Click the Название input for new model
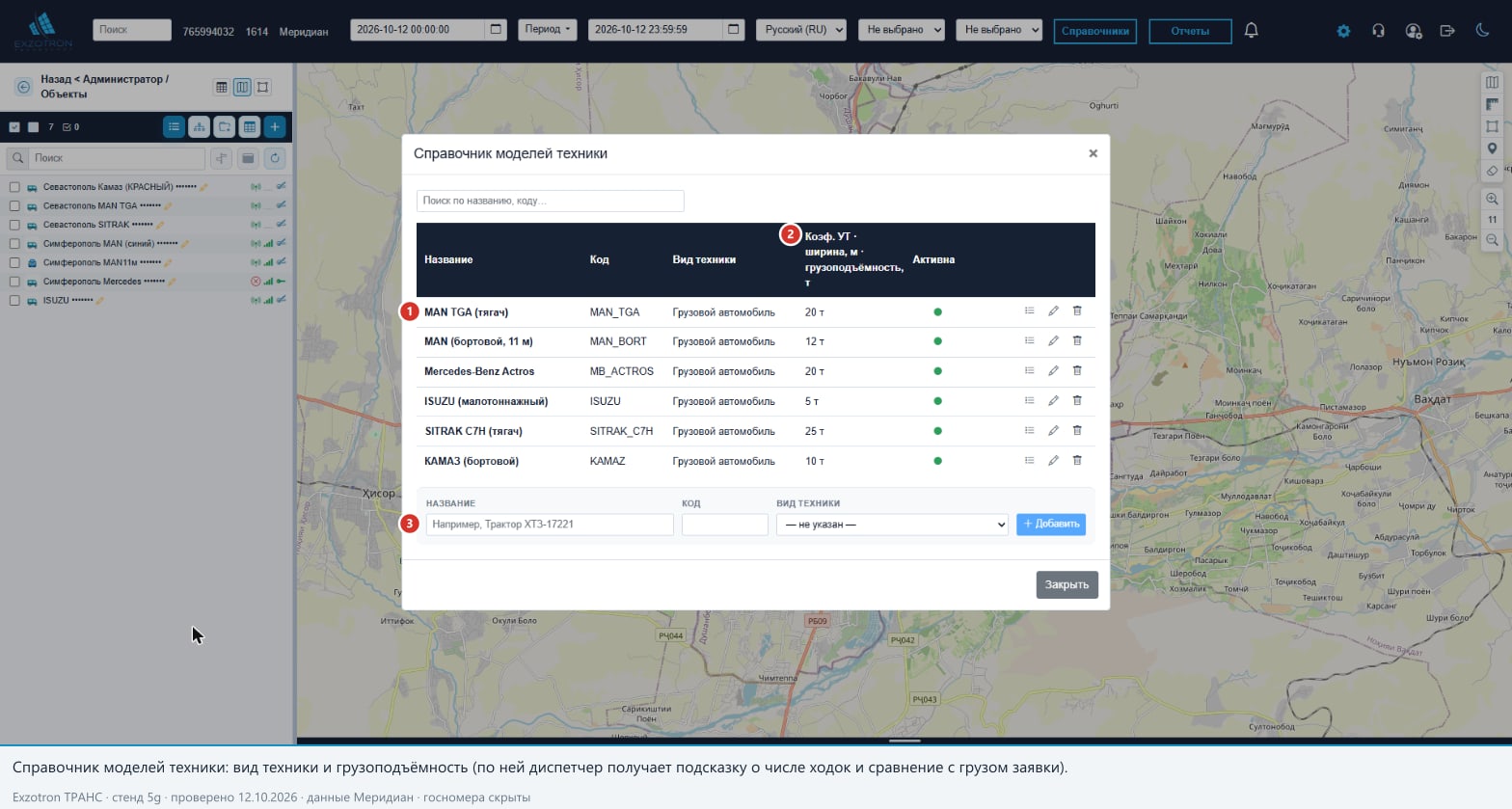The height and width of the screenshot is (809, 1512). [x=550, y=525]
